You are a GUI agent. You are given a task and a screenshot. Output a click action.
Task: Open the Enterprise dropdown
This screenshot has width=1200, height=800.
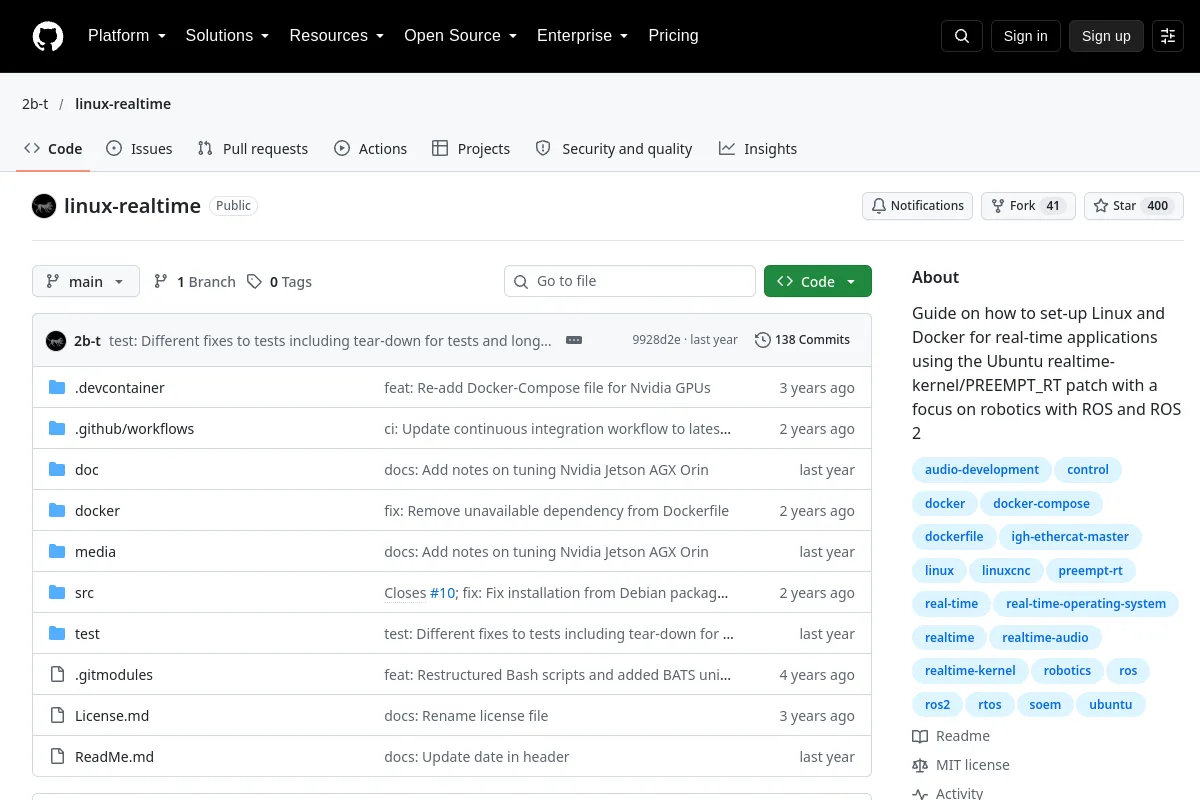point(583,36)
